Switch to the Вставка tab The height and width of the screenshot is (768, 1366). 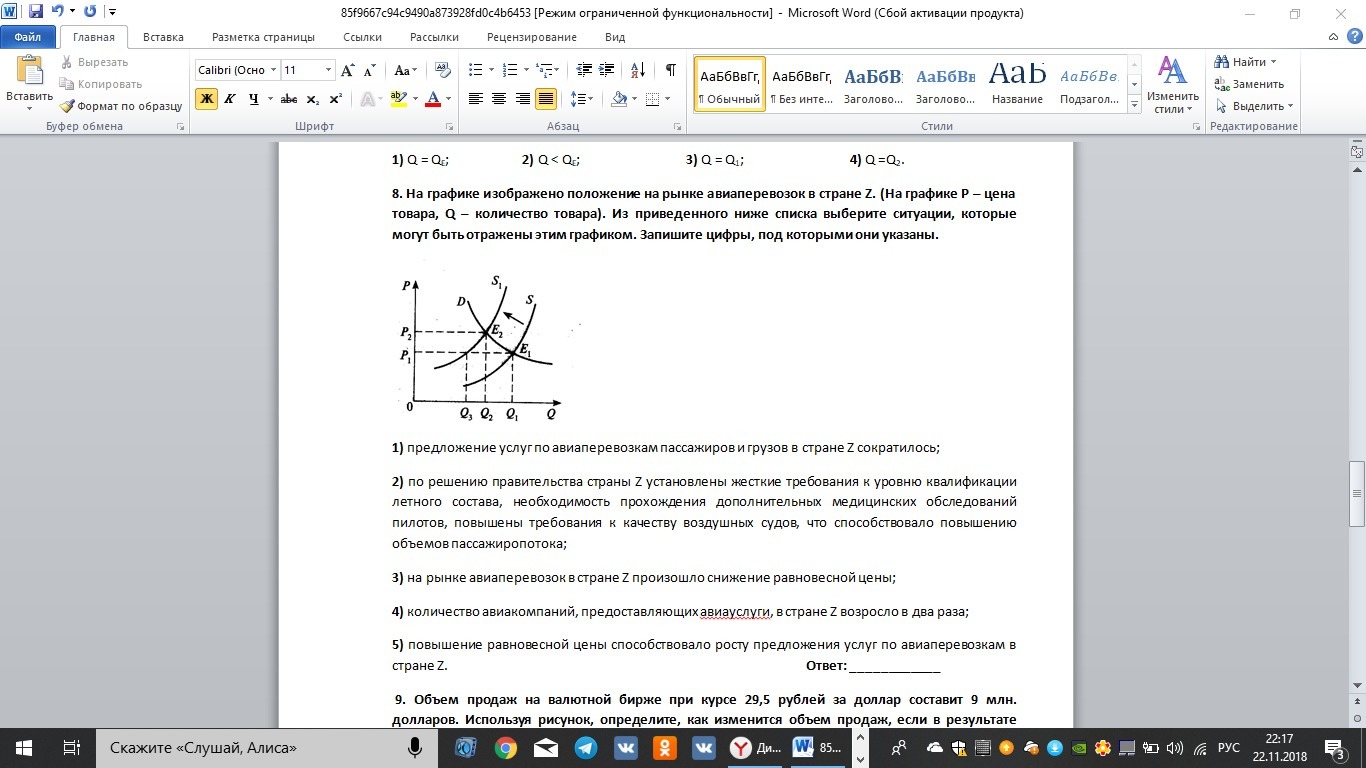coord(163,37)
